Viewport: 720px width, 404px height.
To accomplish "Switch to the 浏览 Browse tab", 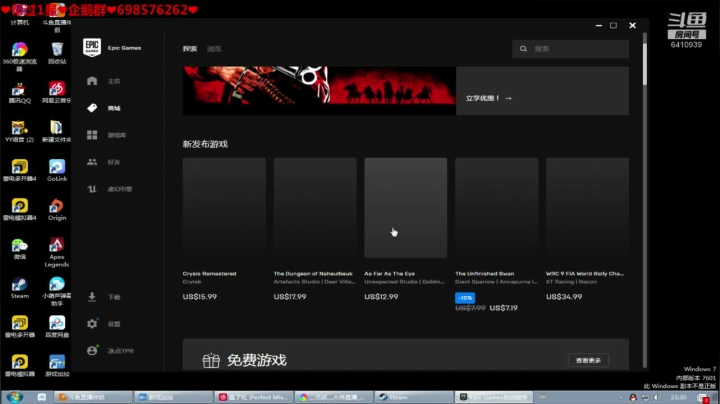I will (x=214, y=49).
